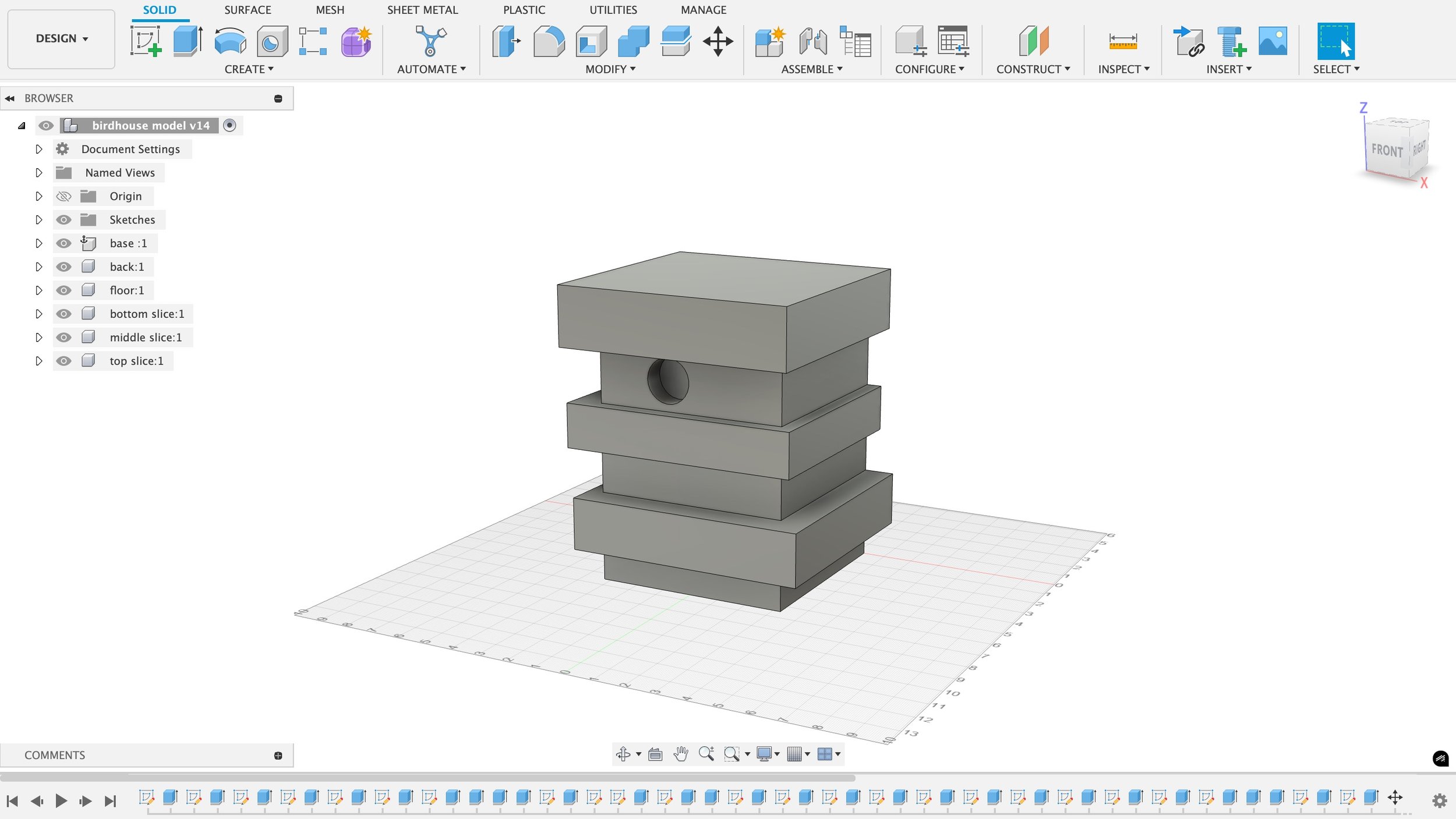Viewport: 1456px width, 819px height.
Task: Switch to the UTILITIES tab
Action: [x=613, y=10]
